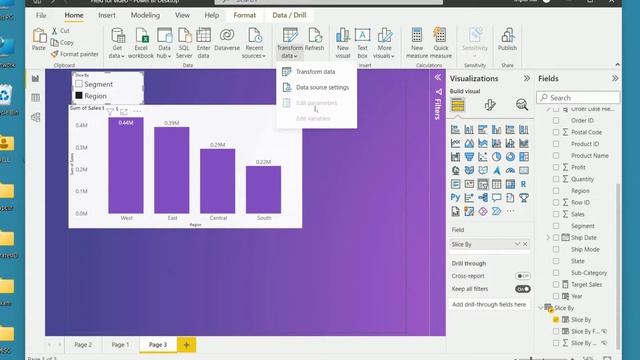Expand the Filters pane

point(438,77)
